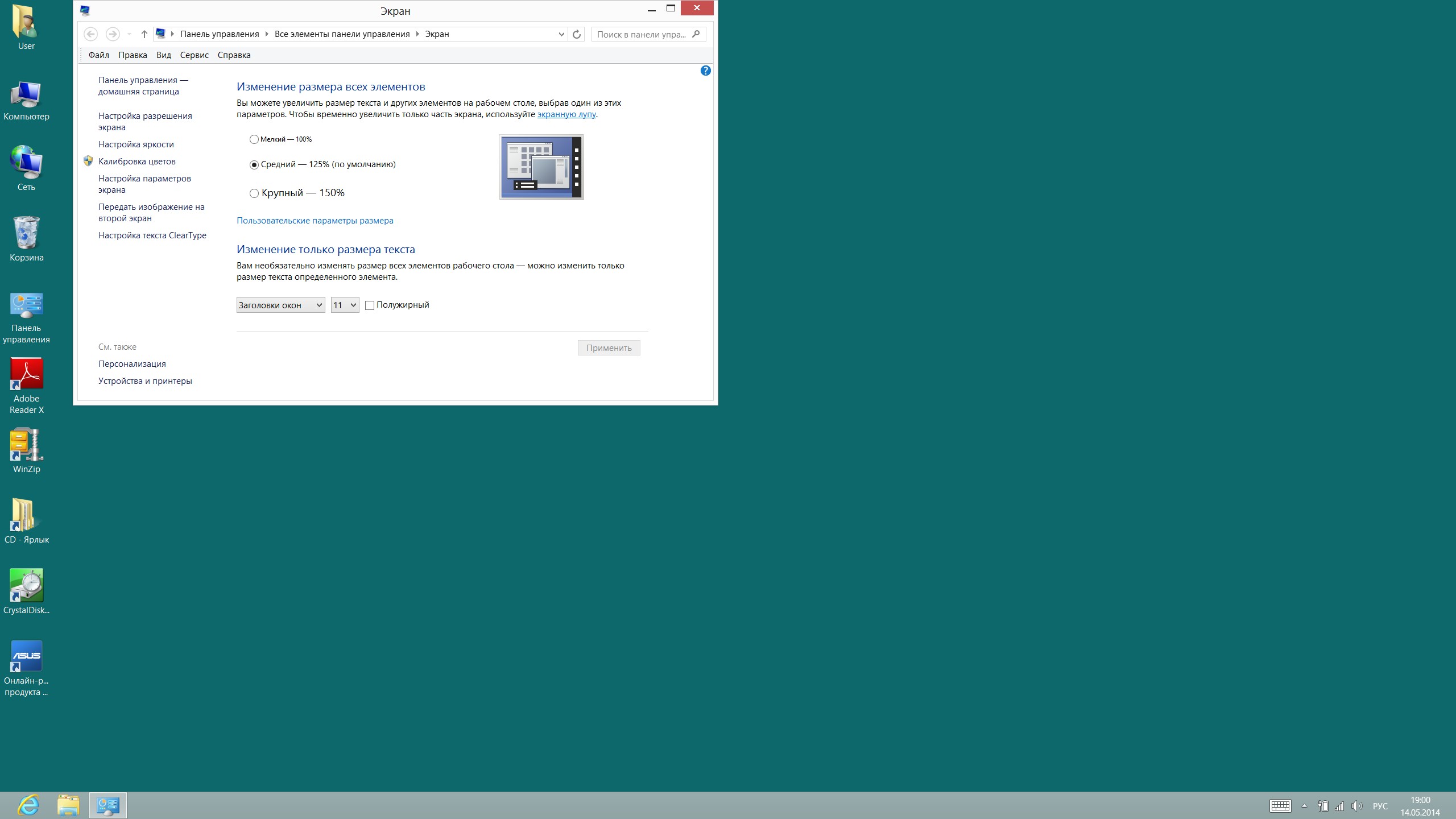
Task: Click the volume speaker tray icon
Action: 1356,806
